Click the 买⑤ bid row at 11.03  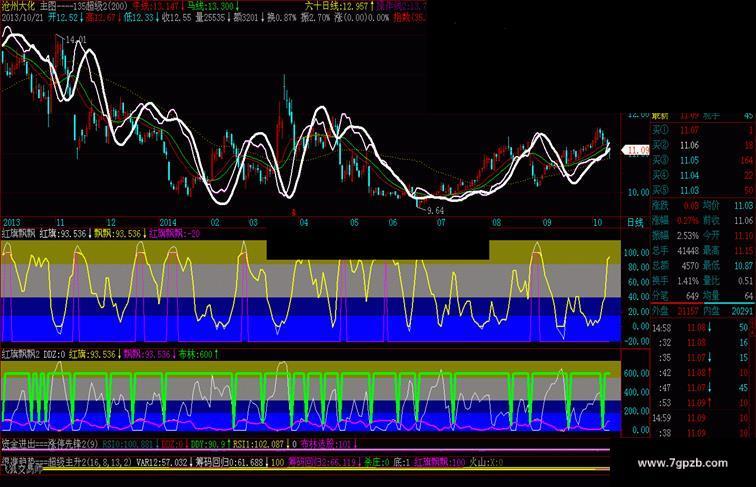(703, 190)
